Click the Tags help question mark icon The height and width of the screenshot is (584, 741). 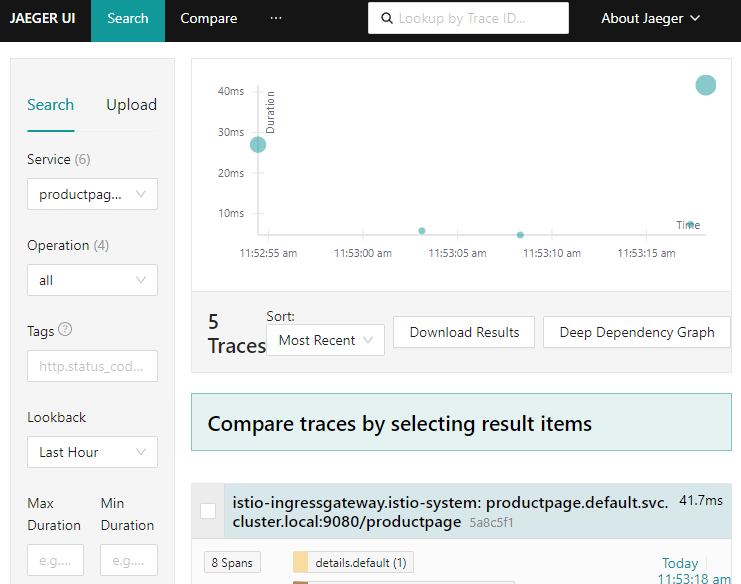tap(65, 329)
